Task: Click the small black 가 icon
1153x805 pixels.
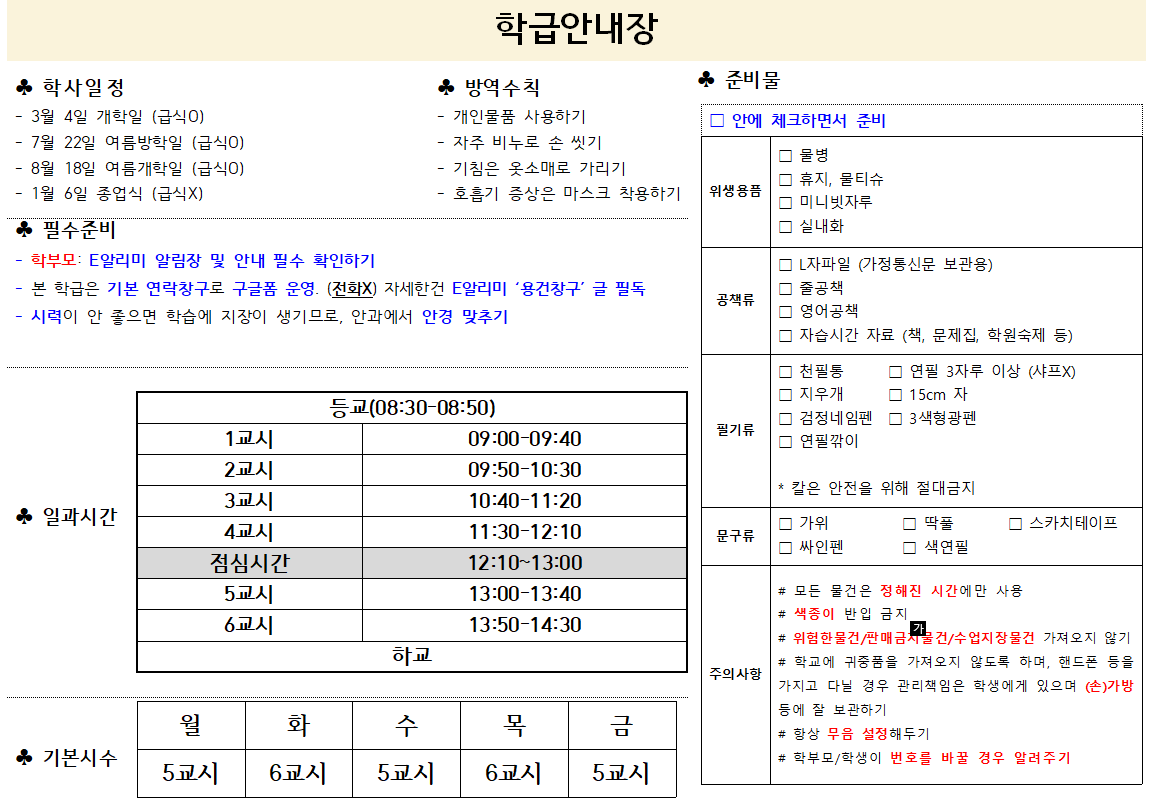Action: pos(918,627)
